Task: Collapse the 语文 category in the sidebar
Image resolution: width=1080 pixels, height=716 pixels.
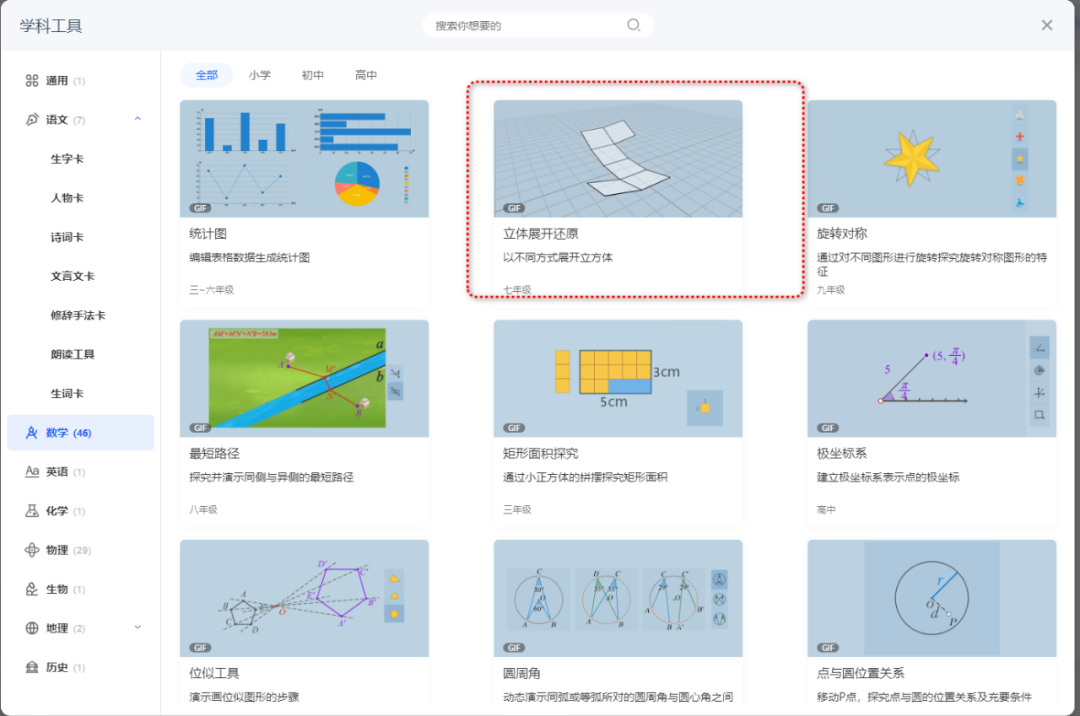Action: [138, 119]
